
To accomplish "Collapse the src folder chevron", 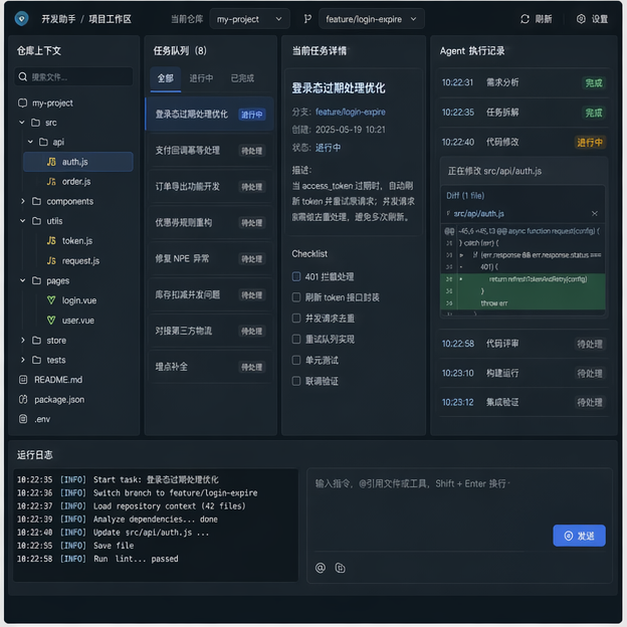I will [x=22, y=122].
